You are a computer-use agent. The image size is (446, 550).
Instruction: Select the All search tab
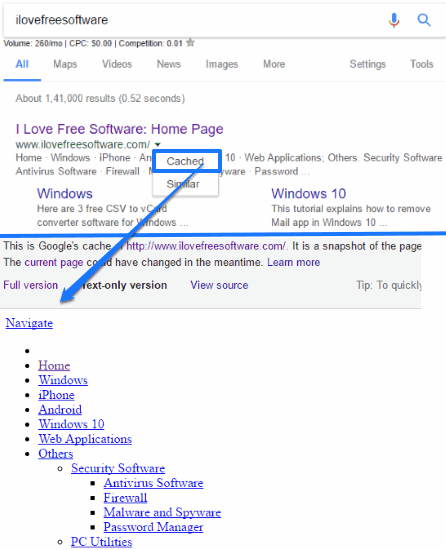22,64
